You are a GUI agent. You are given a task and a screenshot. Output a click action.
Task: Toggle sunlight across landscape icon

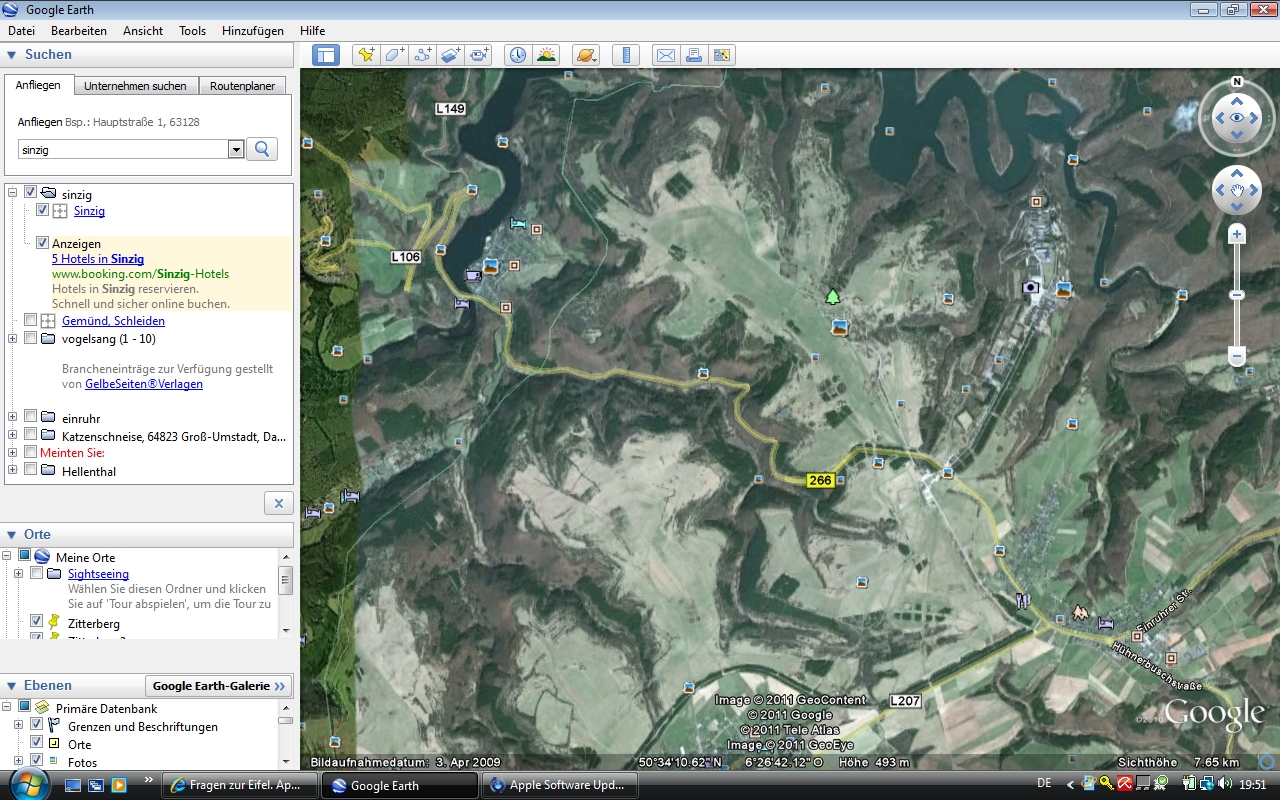[546, 55]
